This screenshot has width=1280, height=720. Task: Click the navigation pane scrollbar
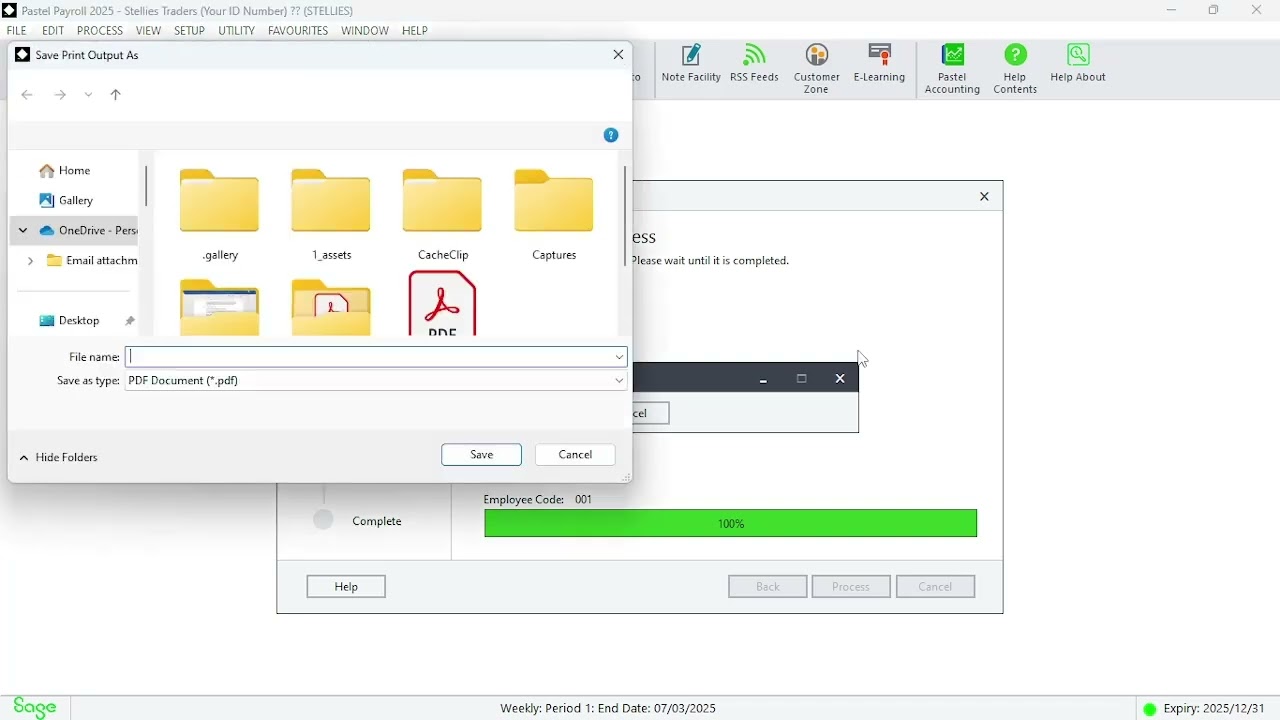(146, 186)
